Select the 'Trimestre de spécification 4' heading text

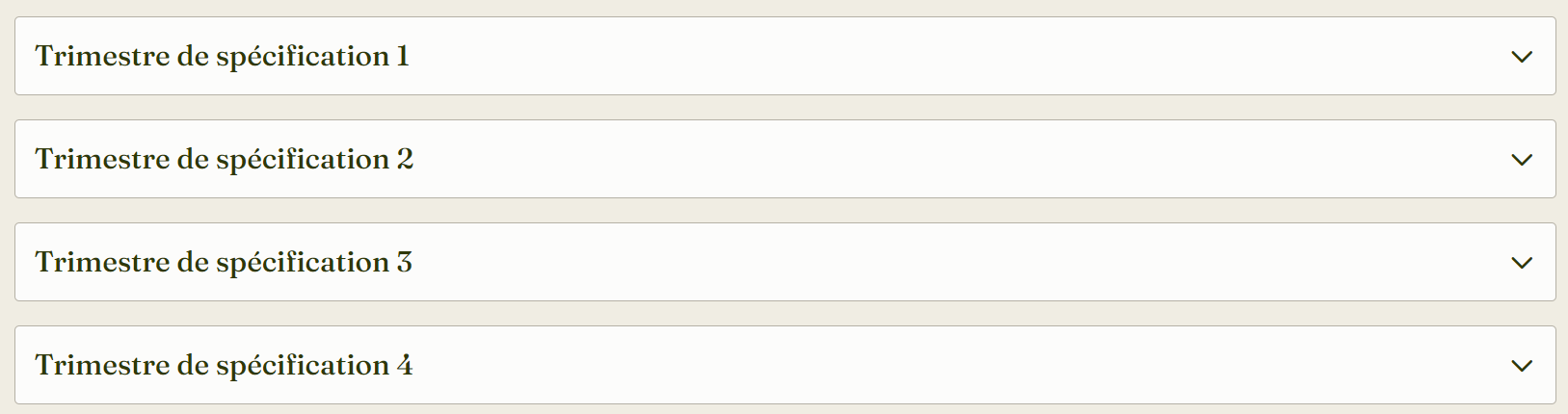(225, 366)
